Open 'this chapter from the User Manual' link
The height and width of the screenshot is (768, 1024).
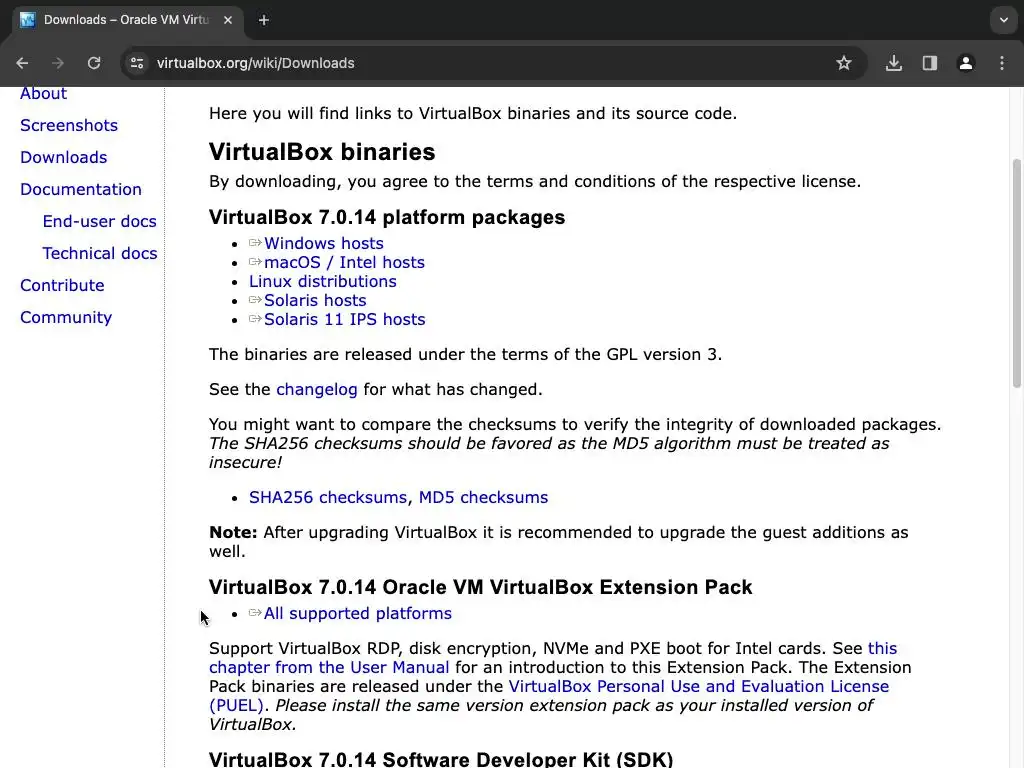tap(329, 667)
